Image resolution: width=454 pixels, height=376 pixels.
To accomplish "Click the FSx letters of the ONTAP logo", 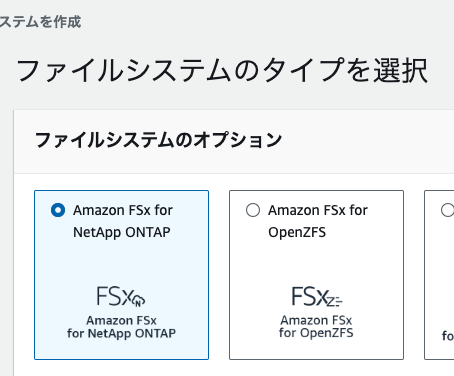I will pos(115,296).
